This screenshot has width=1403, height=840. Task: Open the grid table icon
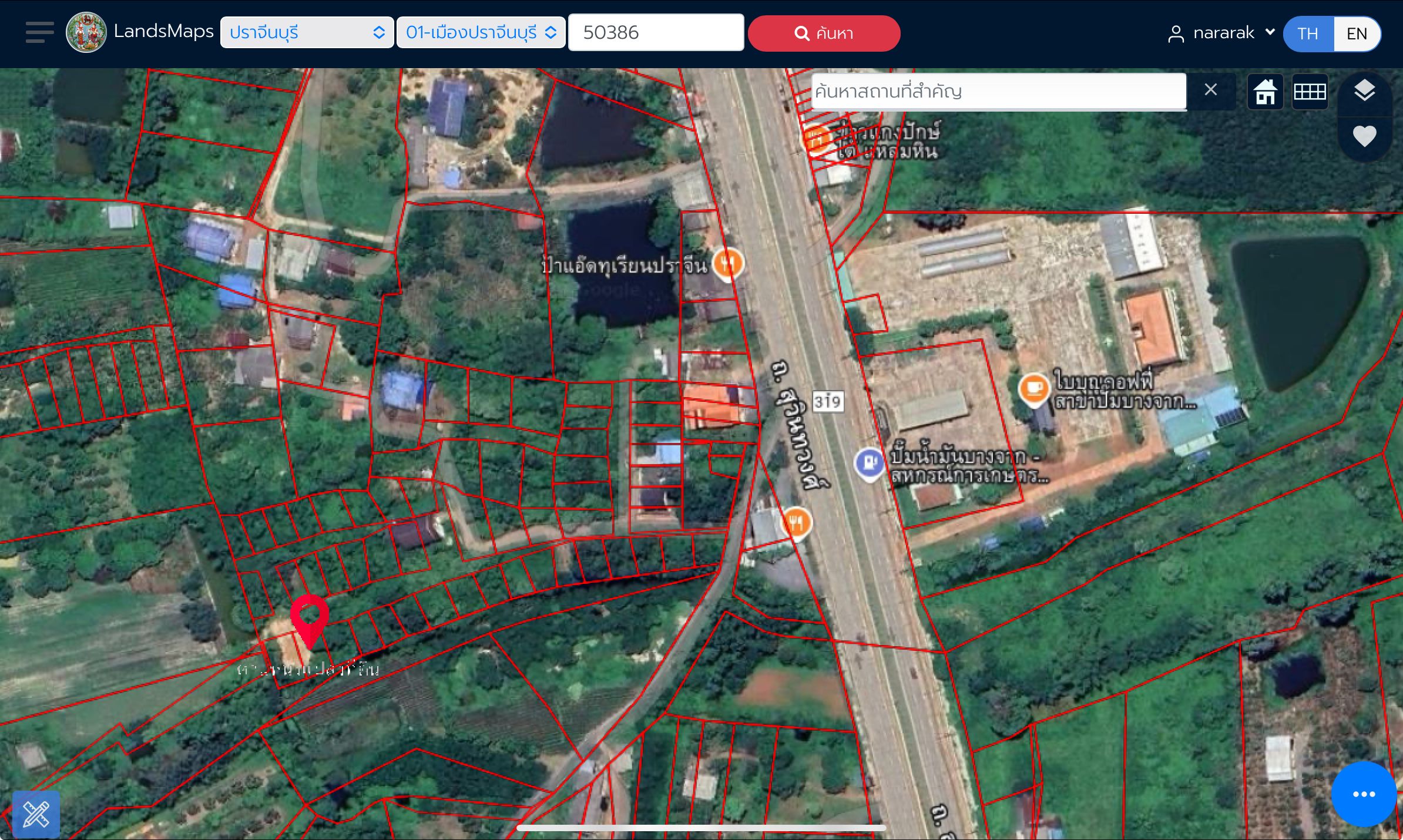(x=1310, y=92)
